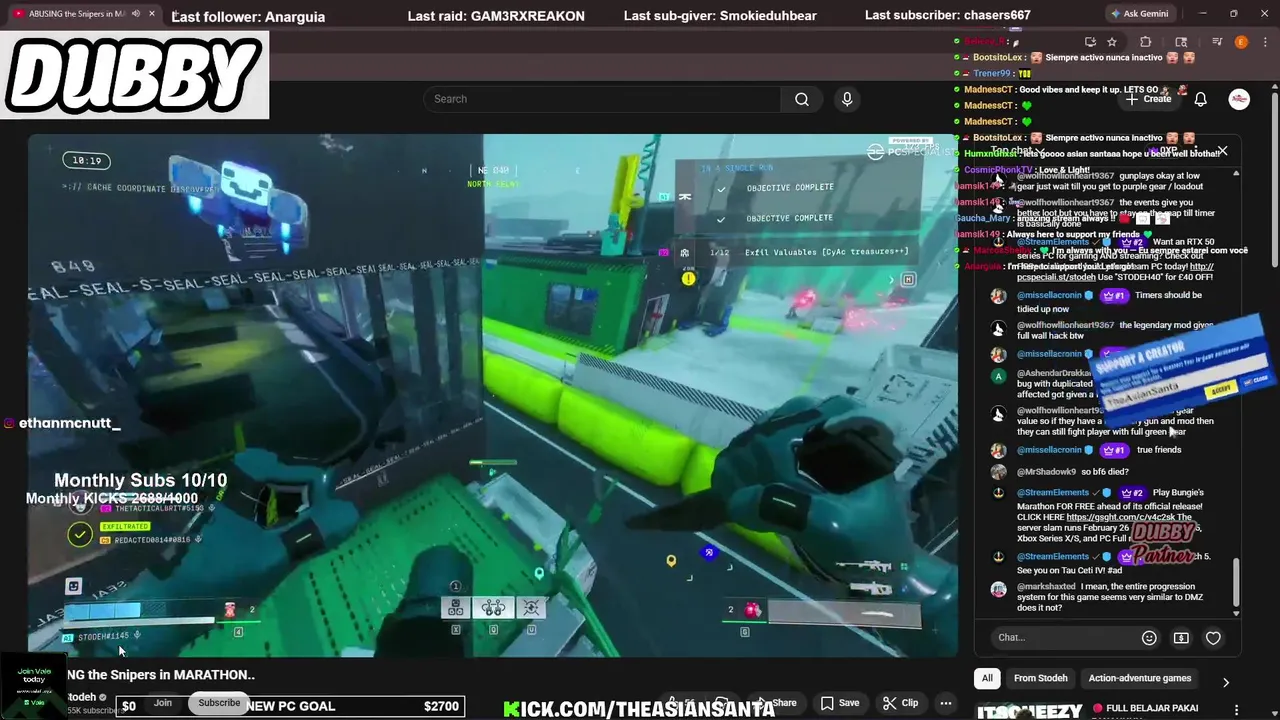Click the #1 member badge by 'true friends'

1114,450
